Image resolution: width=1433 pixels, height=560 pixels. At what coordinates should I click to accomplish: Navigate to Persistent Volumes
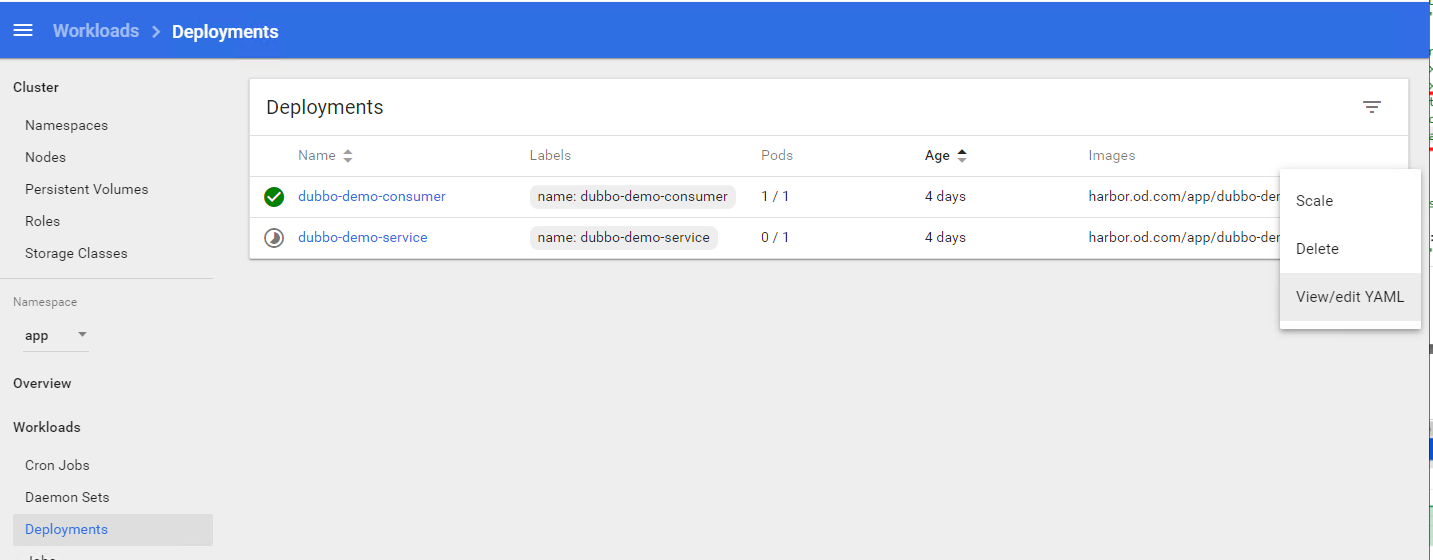86,190
